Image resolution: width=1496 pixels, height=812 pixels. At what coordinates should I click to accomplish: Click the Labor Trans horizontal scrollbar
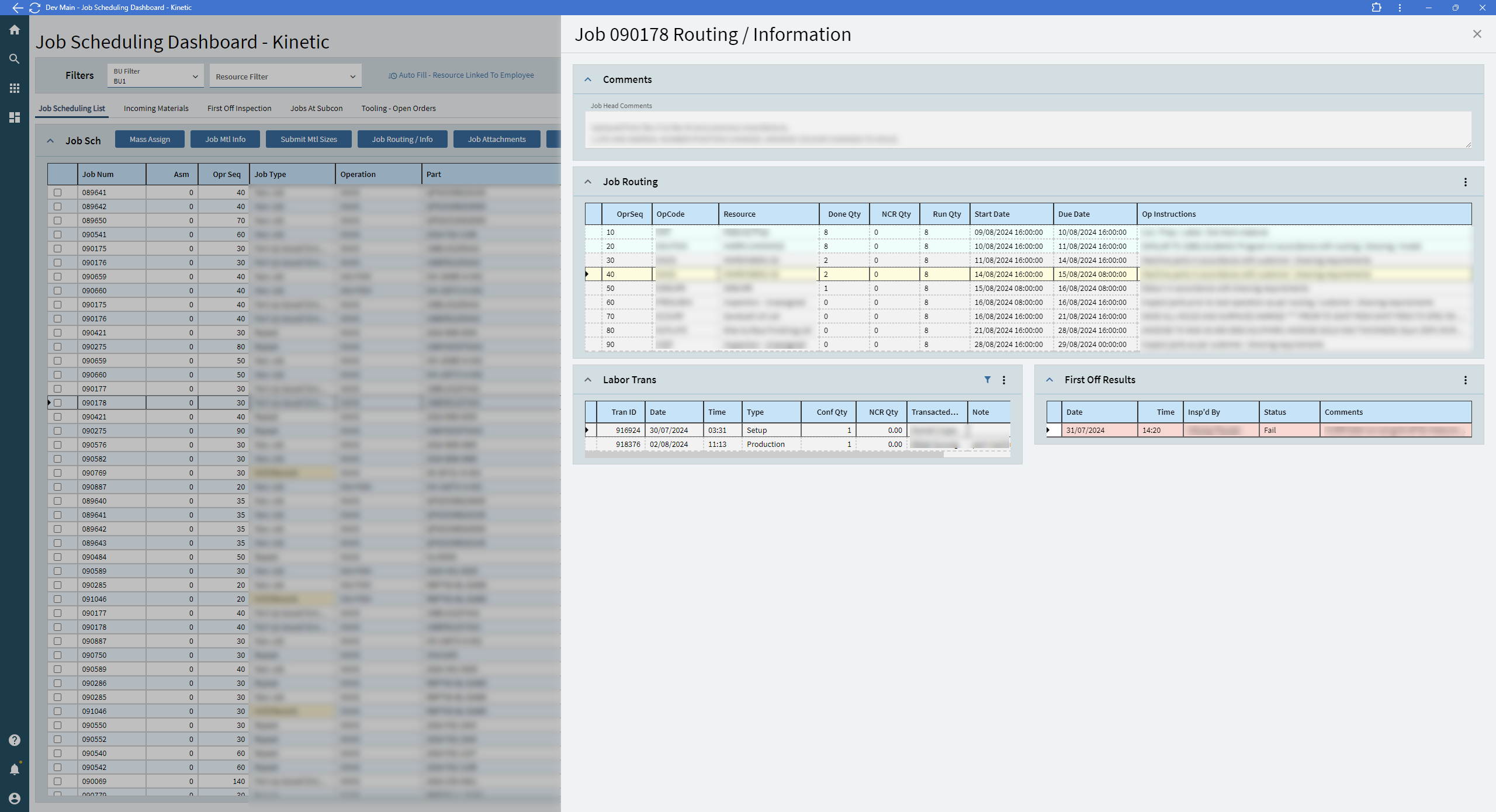pos(764,454)
